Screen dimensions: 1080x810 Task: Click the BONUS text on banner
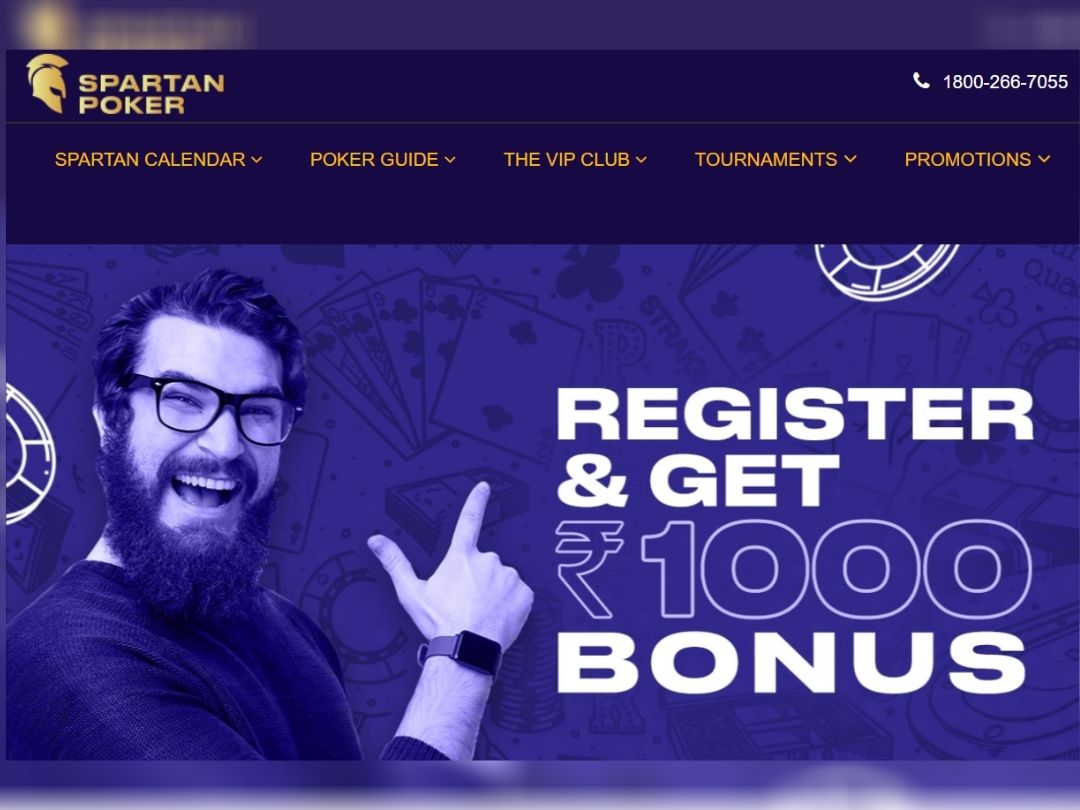coord(792,662)
